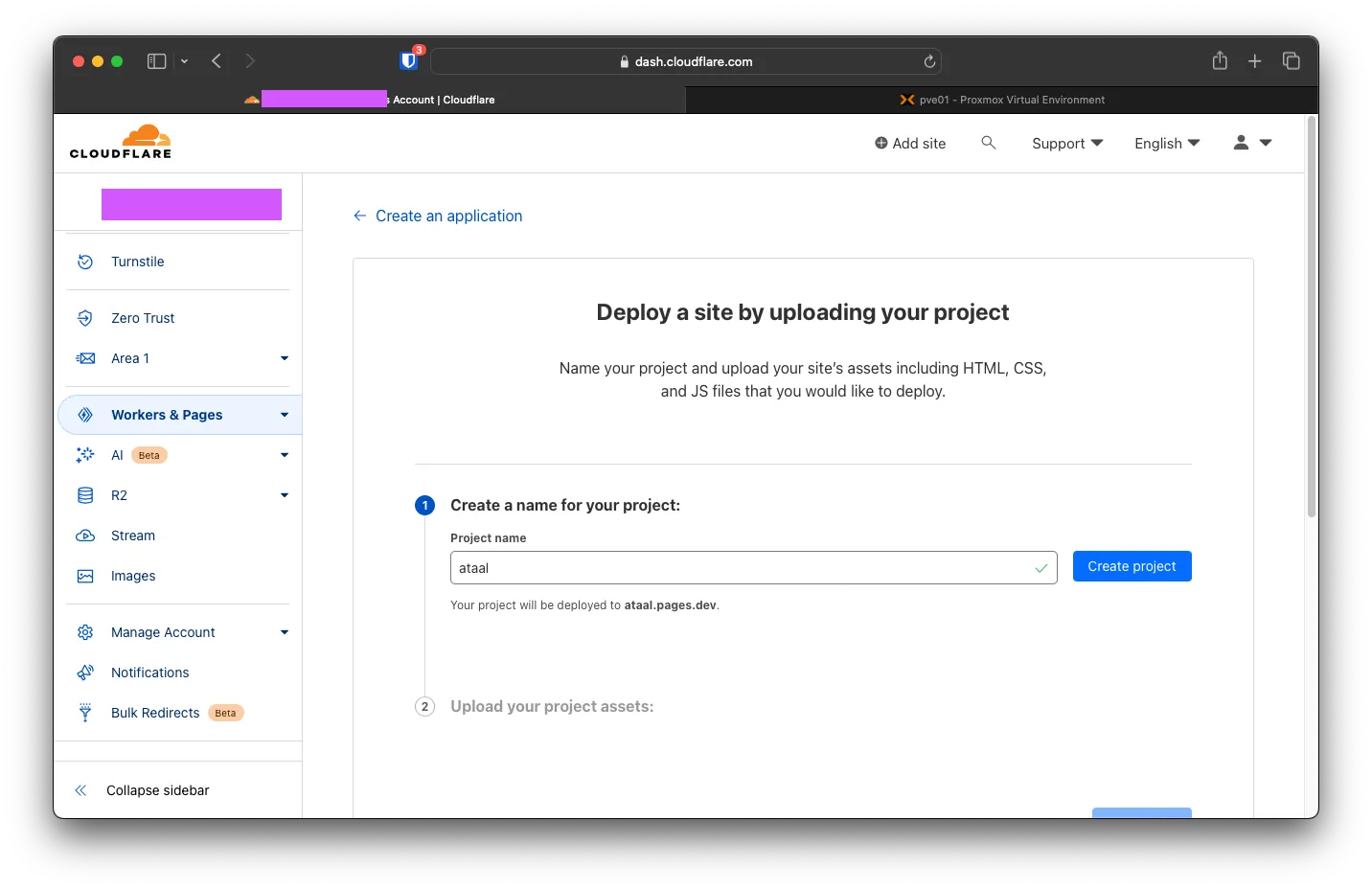Reload the page with refresh icon
The width and height of the screenshot is (1372, 889).
929,61
